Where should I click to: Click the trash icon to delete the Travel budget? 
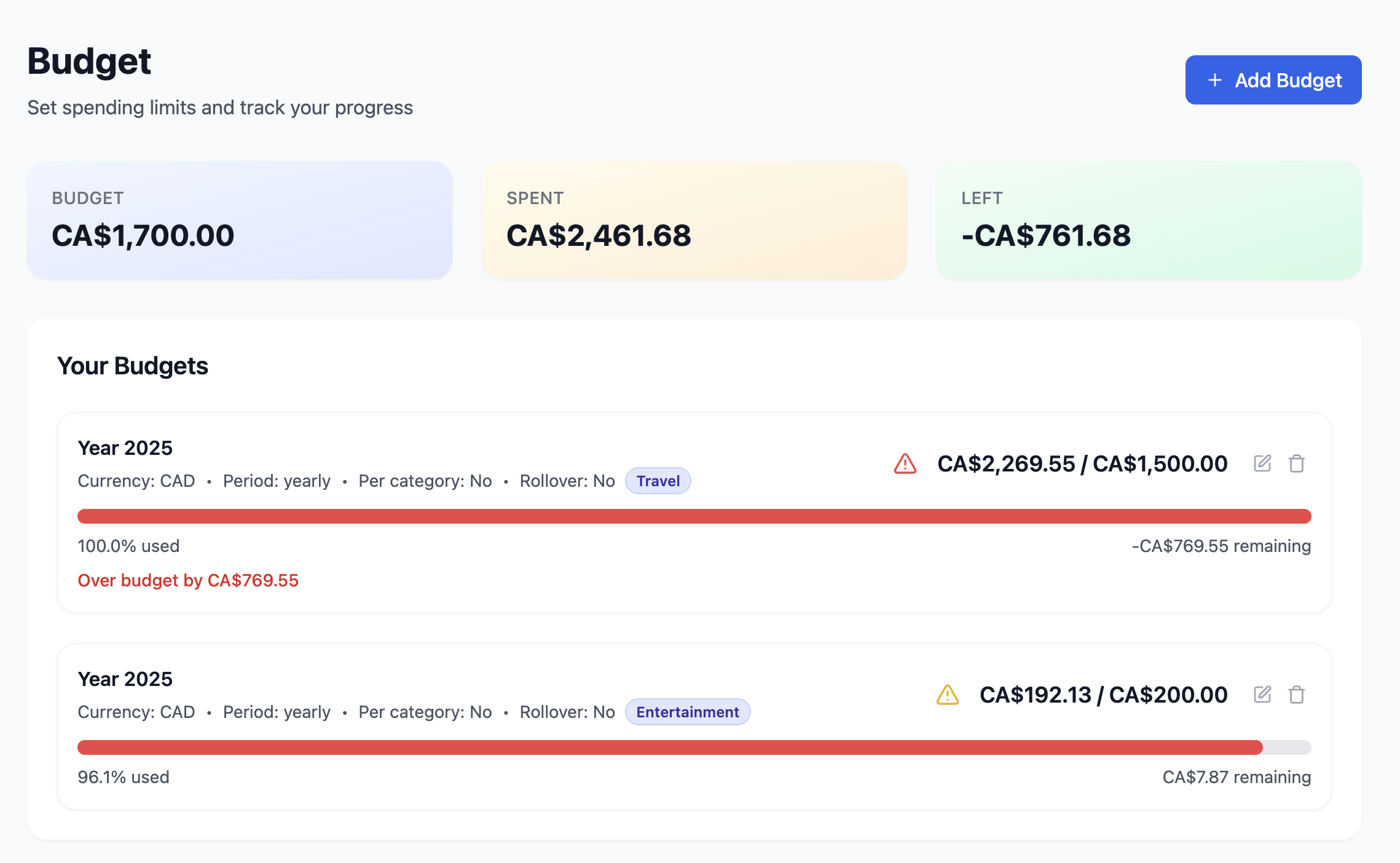click(1297, 463)
